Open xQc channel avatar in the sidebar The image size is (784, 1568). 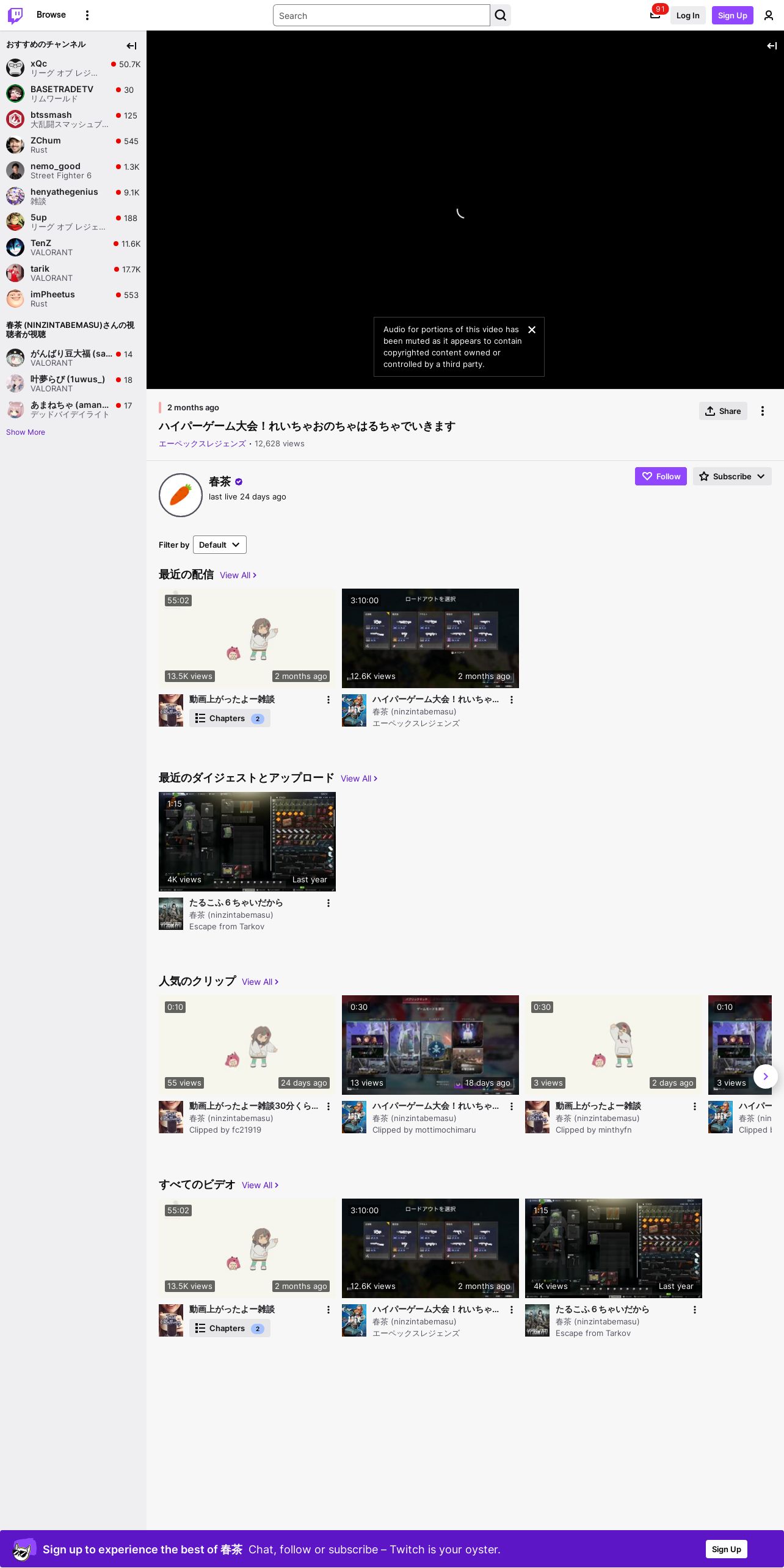point(15,68)
